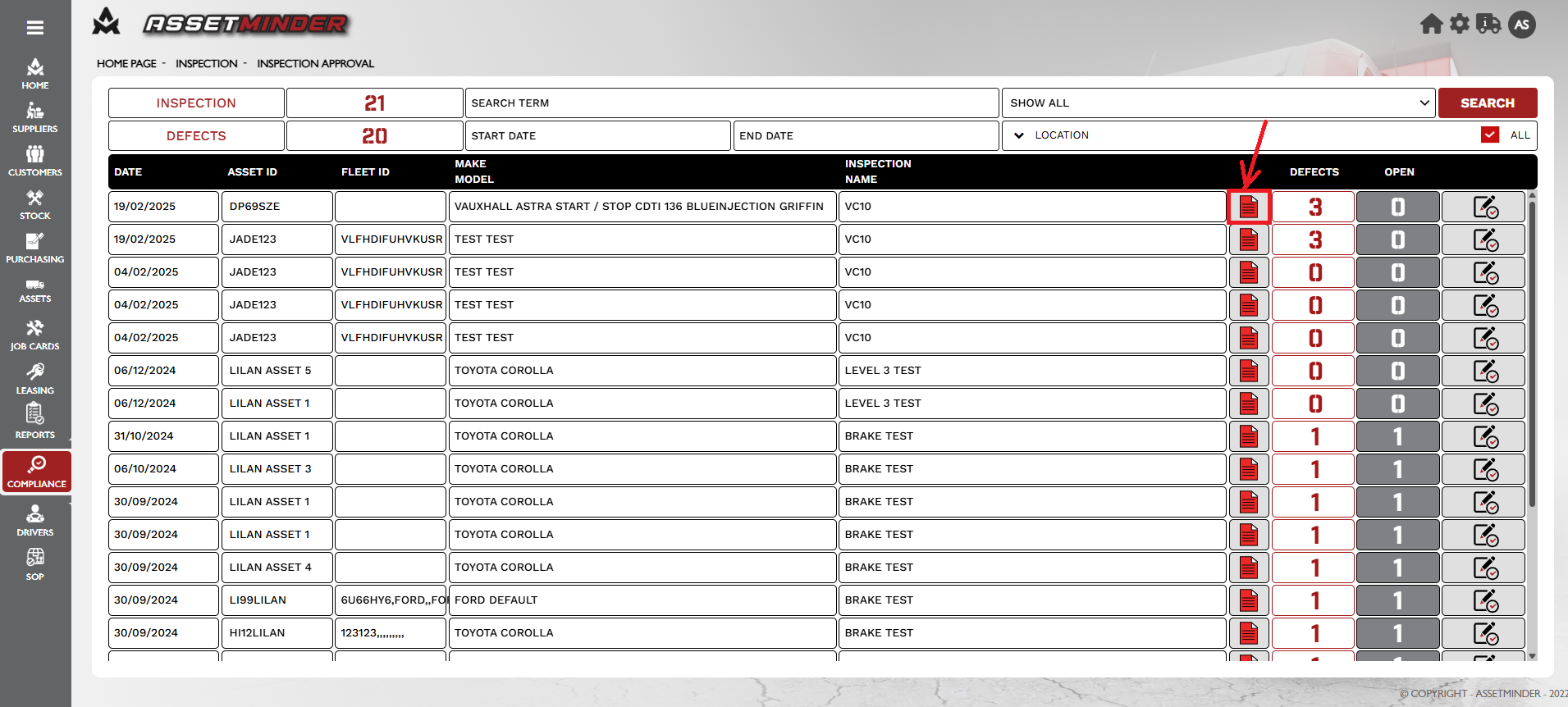Click approve edit icon for DP69SZE row
This screenshot has height=707, width=1568.
[x=1483, y=207]
